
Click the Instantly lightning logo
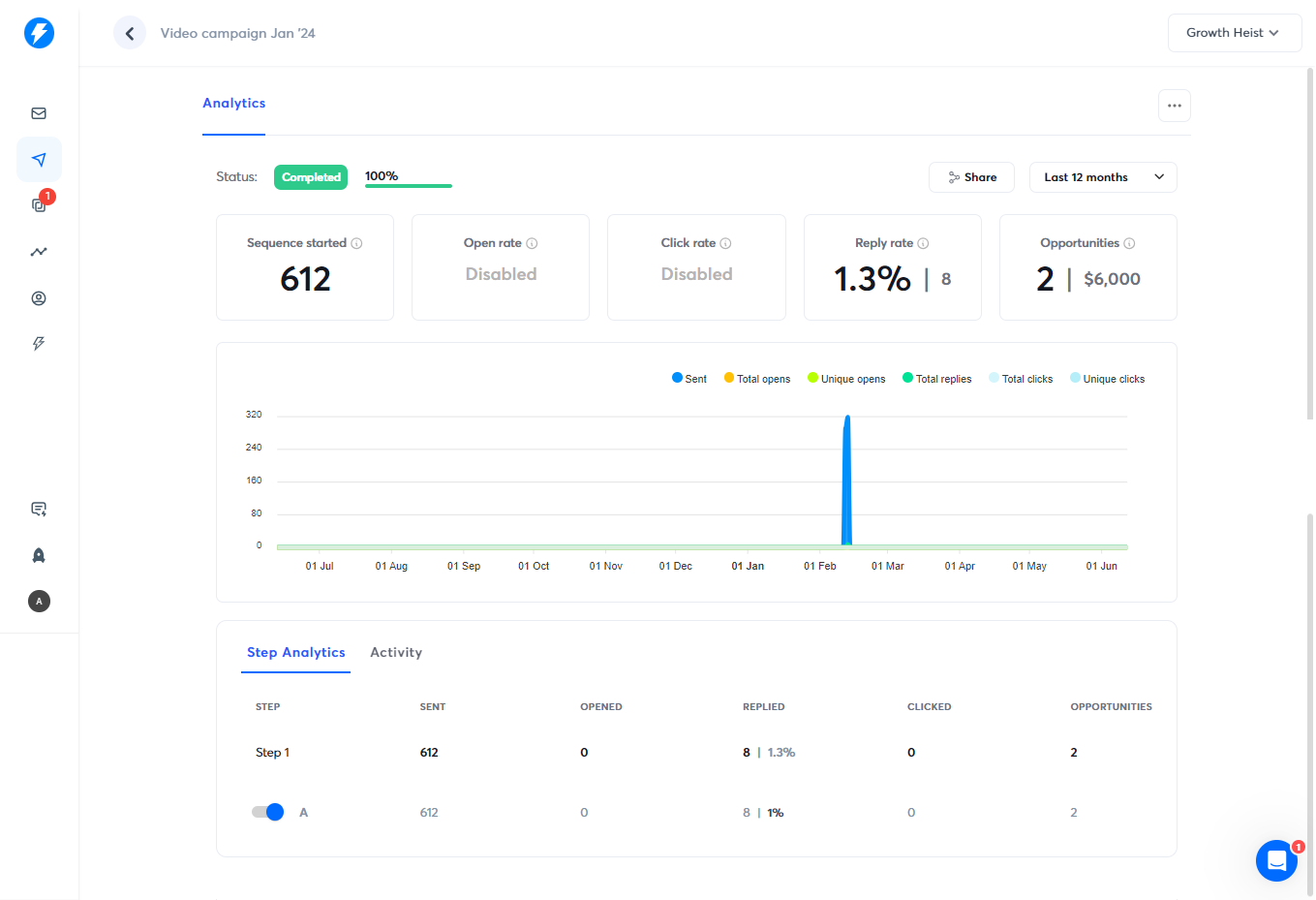tap(39, 33)
